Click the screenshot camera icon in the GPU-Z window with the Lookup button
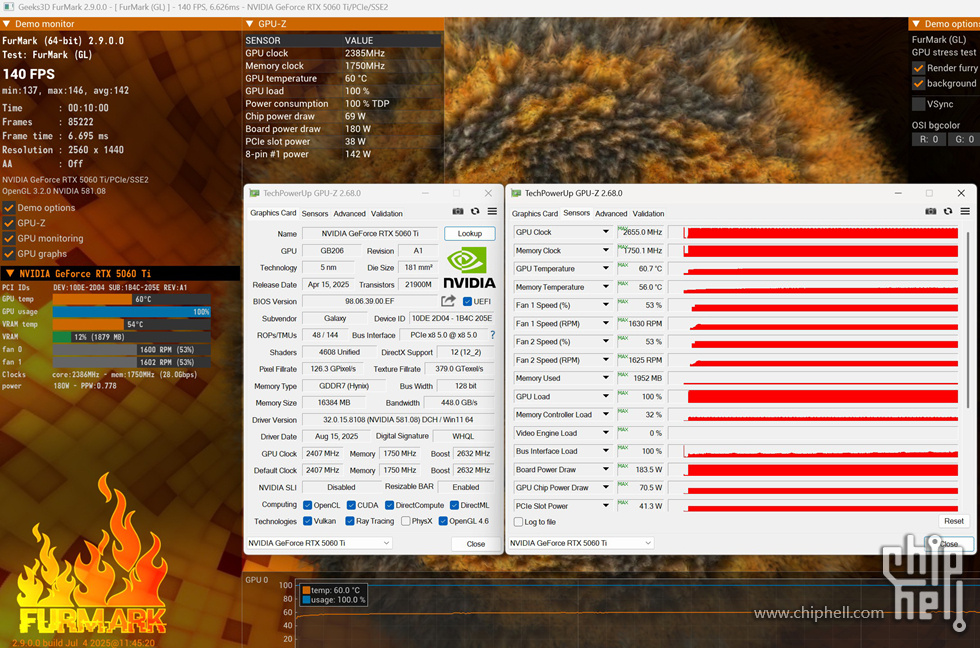Image resolution: width=980 pixels, height=648 pixels. tap(458, 212)
